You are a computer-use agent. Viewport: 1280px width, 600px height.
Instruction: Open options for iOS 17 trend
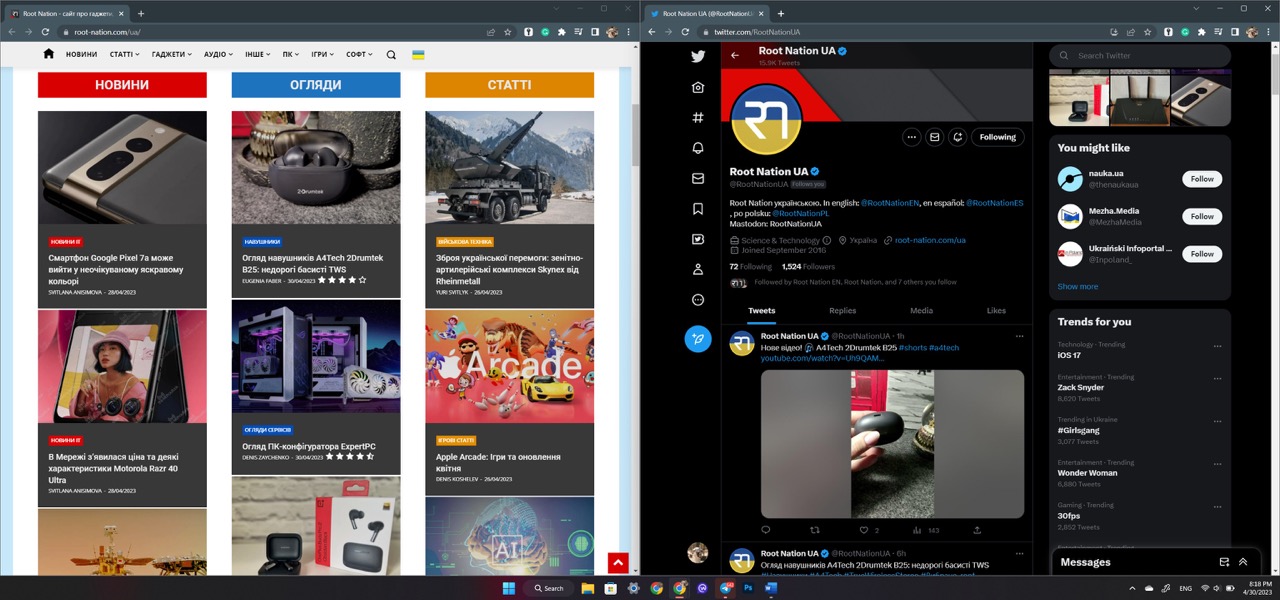(1217, 346)
